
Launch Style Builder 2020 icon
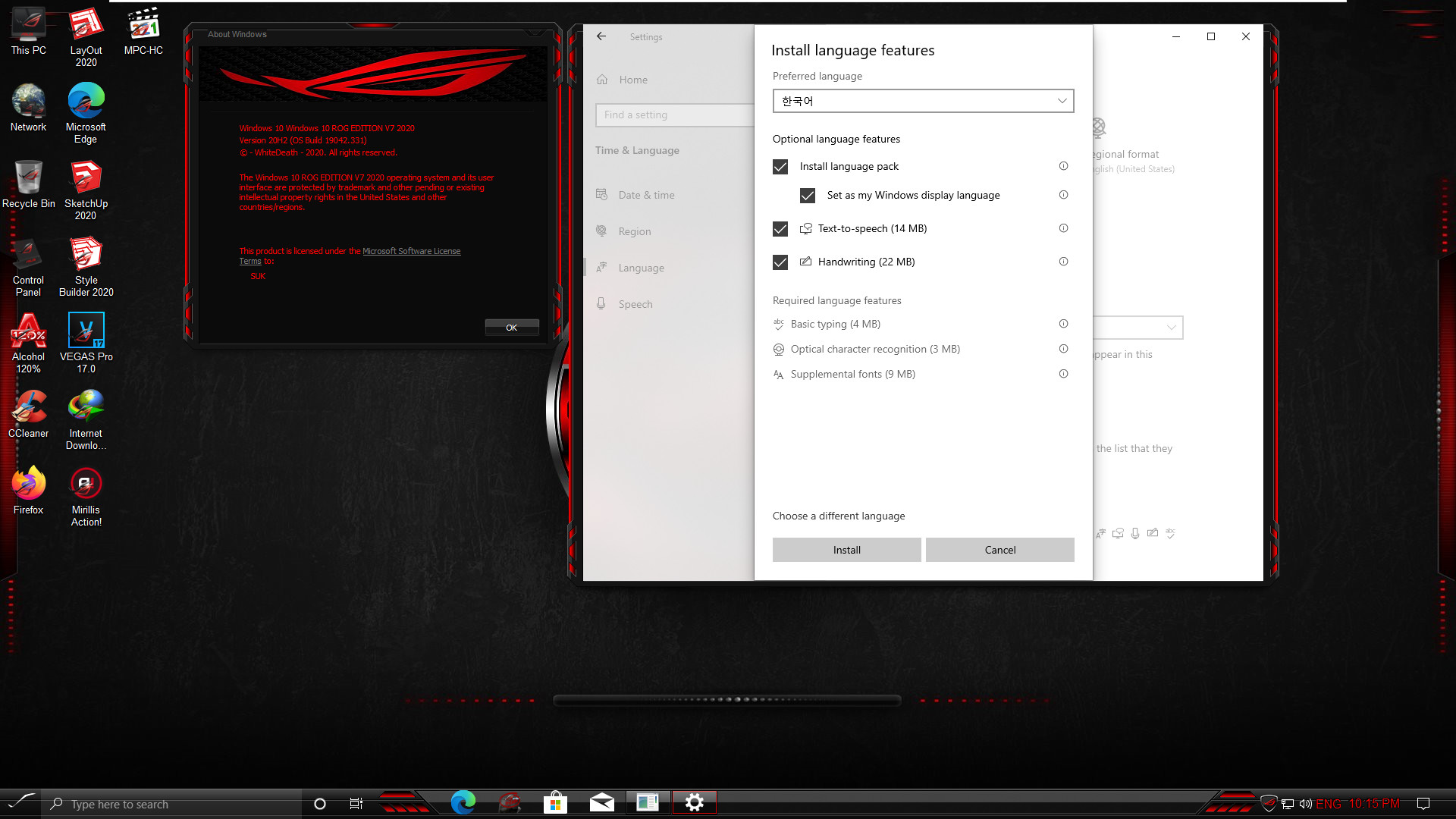click(x=86, y=266)
